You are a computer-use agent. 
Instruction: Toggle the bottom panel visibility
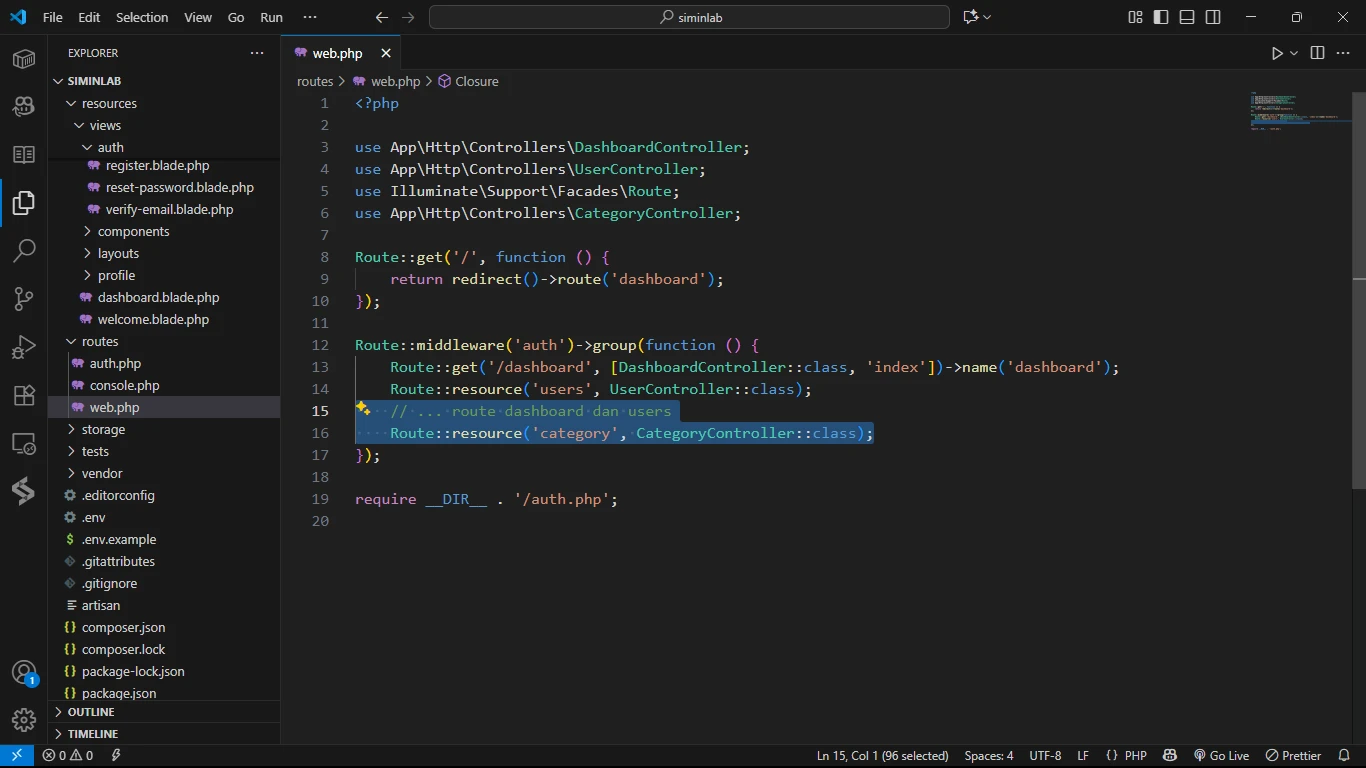coord(1187,17)
